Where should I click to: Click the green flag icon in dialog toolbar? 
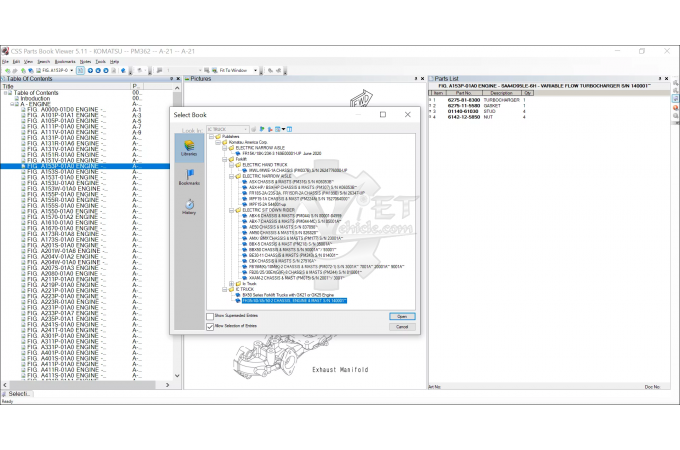[x=262, y=129]
